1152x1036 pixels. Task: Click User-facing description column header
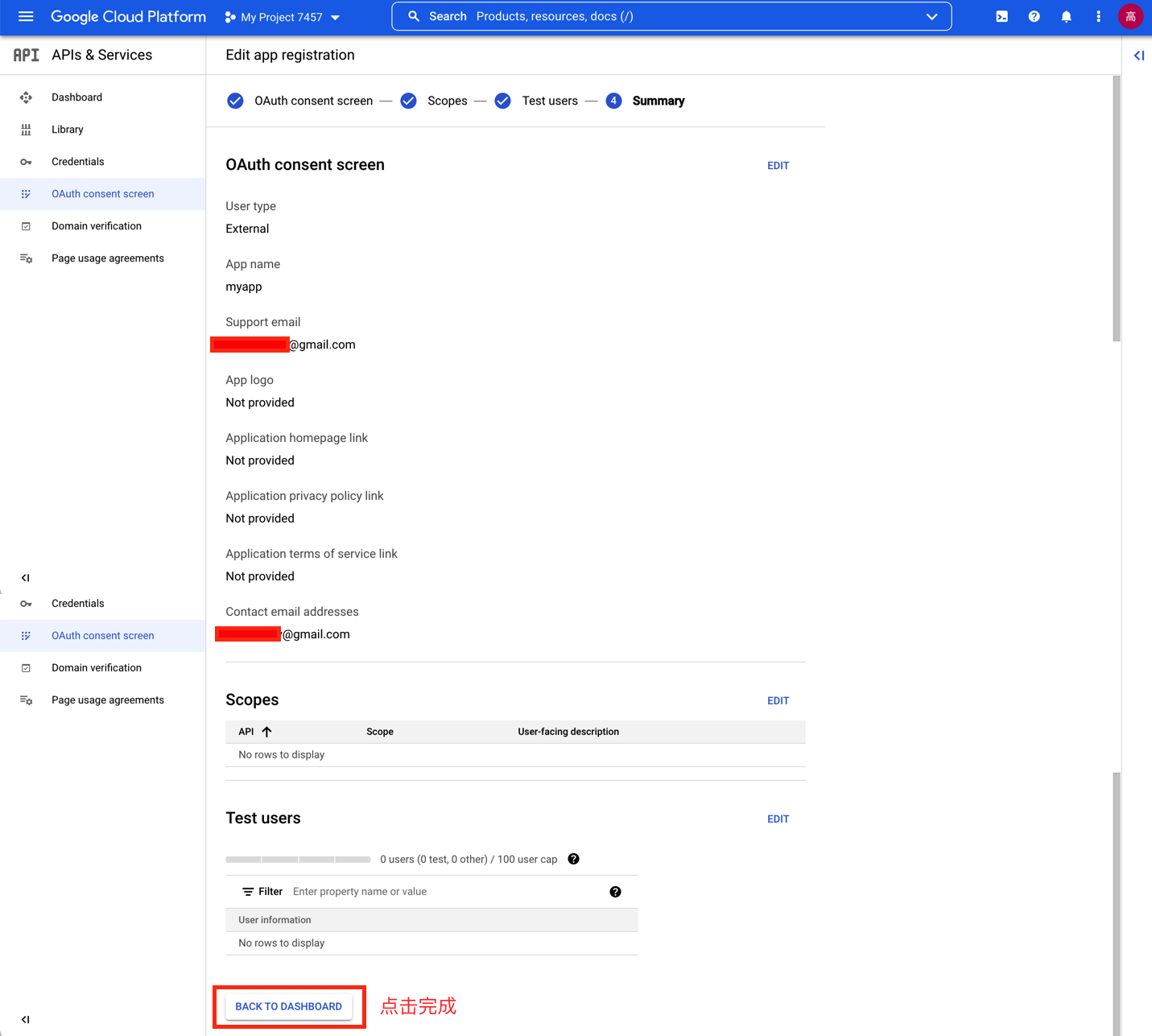568,732
